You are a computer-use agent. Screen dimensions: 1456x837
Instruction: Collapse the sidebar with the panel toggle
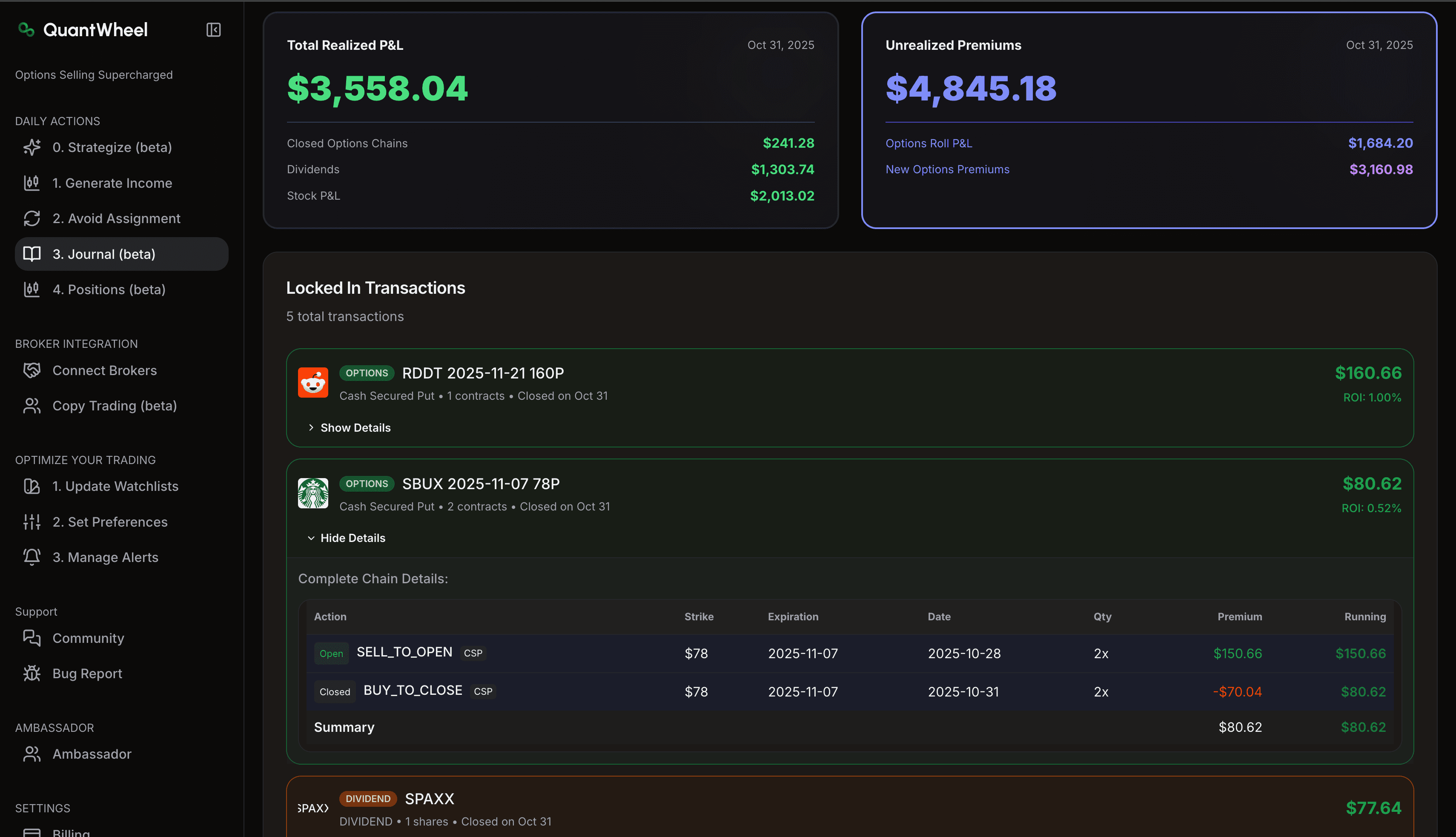(x=213, y=29)
